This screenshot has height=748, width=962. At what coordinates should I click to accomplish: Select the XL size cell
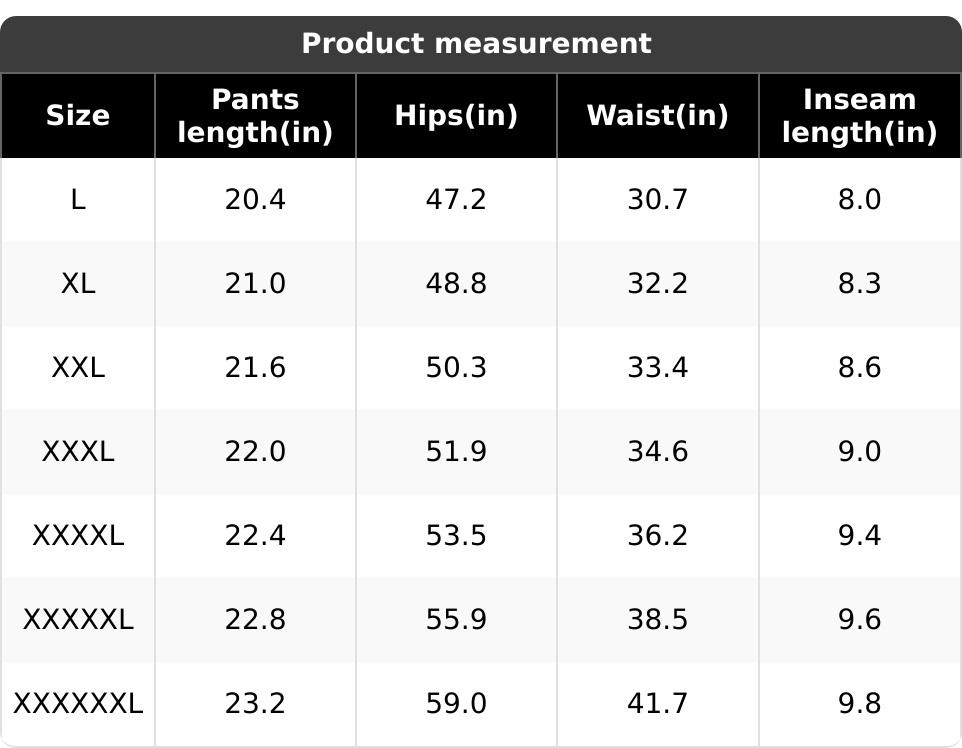78,284
